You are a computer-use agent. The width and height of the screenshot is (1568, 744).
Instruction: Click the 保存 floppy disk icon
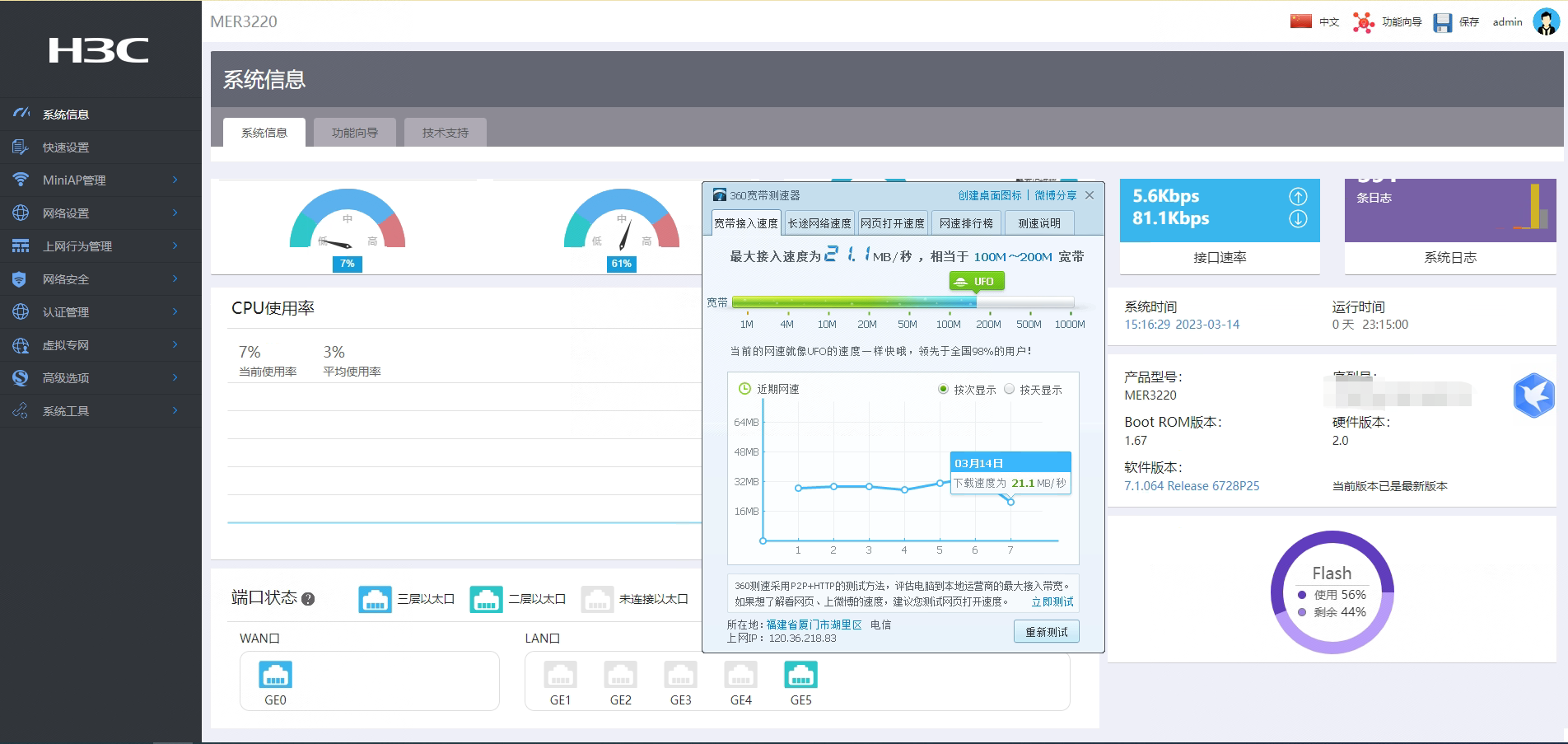(x=1443, y=22)
